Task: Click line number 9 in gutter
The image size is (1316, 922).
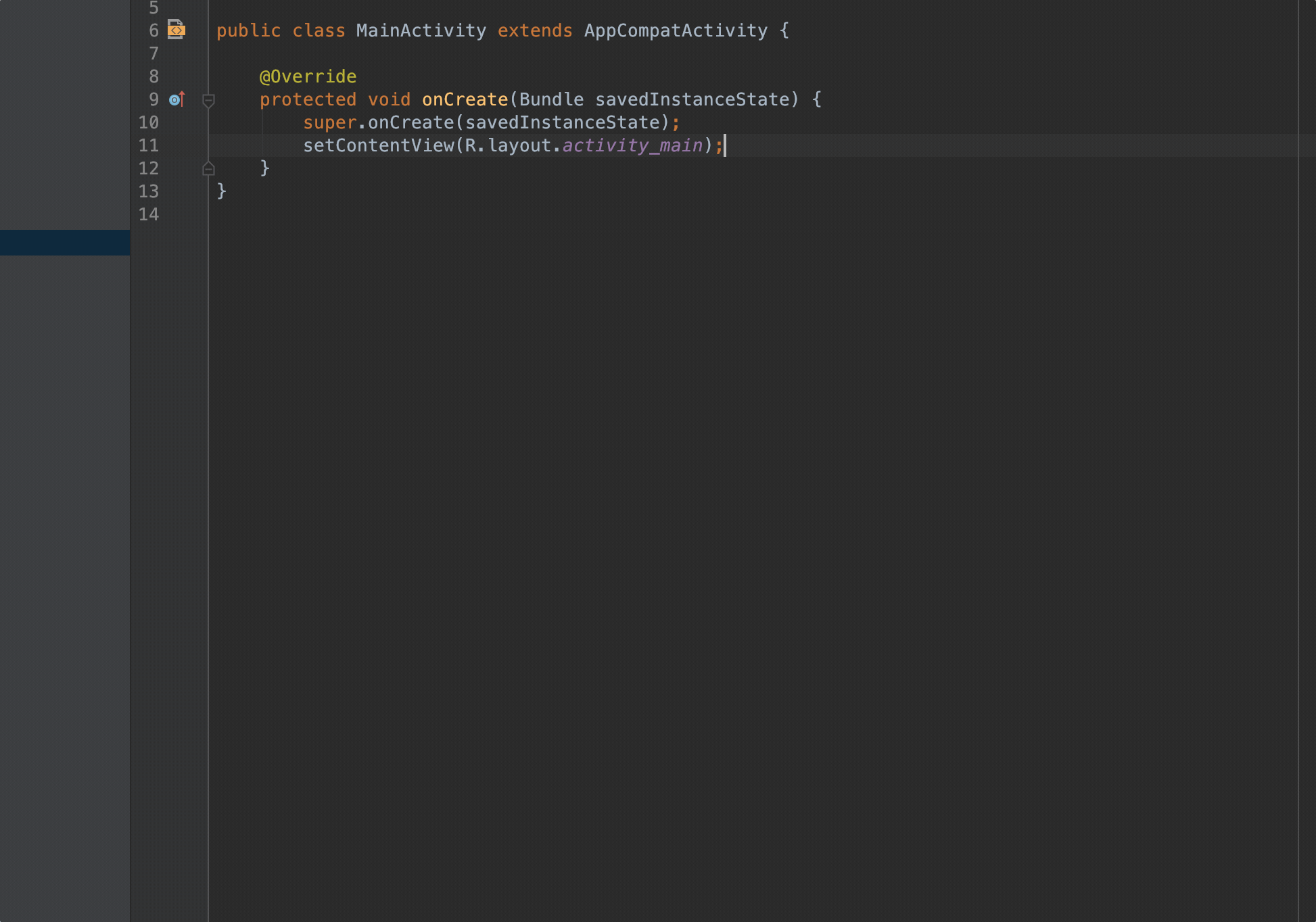Action: (154, 99)
